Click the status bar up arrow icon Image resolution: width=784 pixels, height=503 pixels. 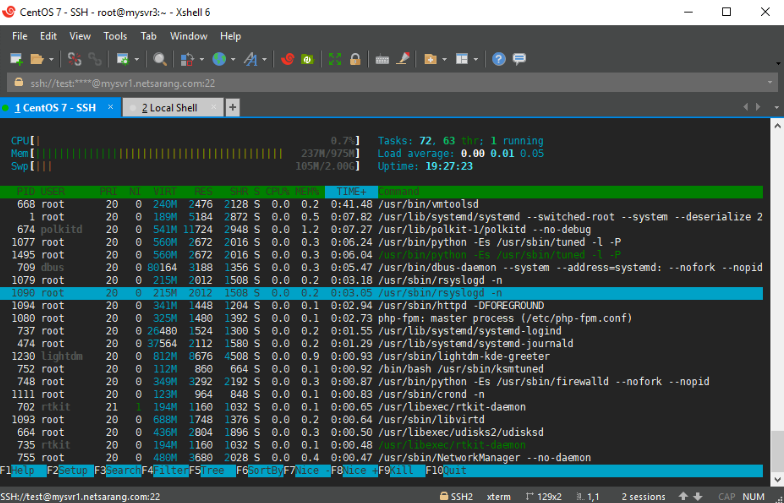coord(684,496)
